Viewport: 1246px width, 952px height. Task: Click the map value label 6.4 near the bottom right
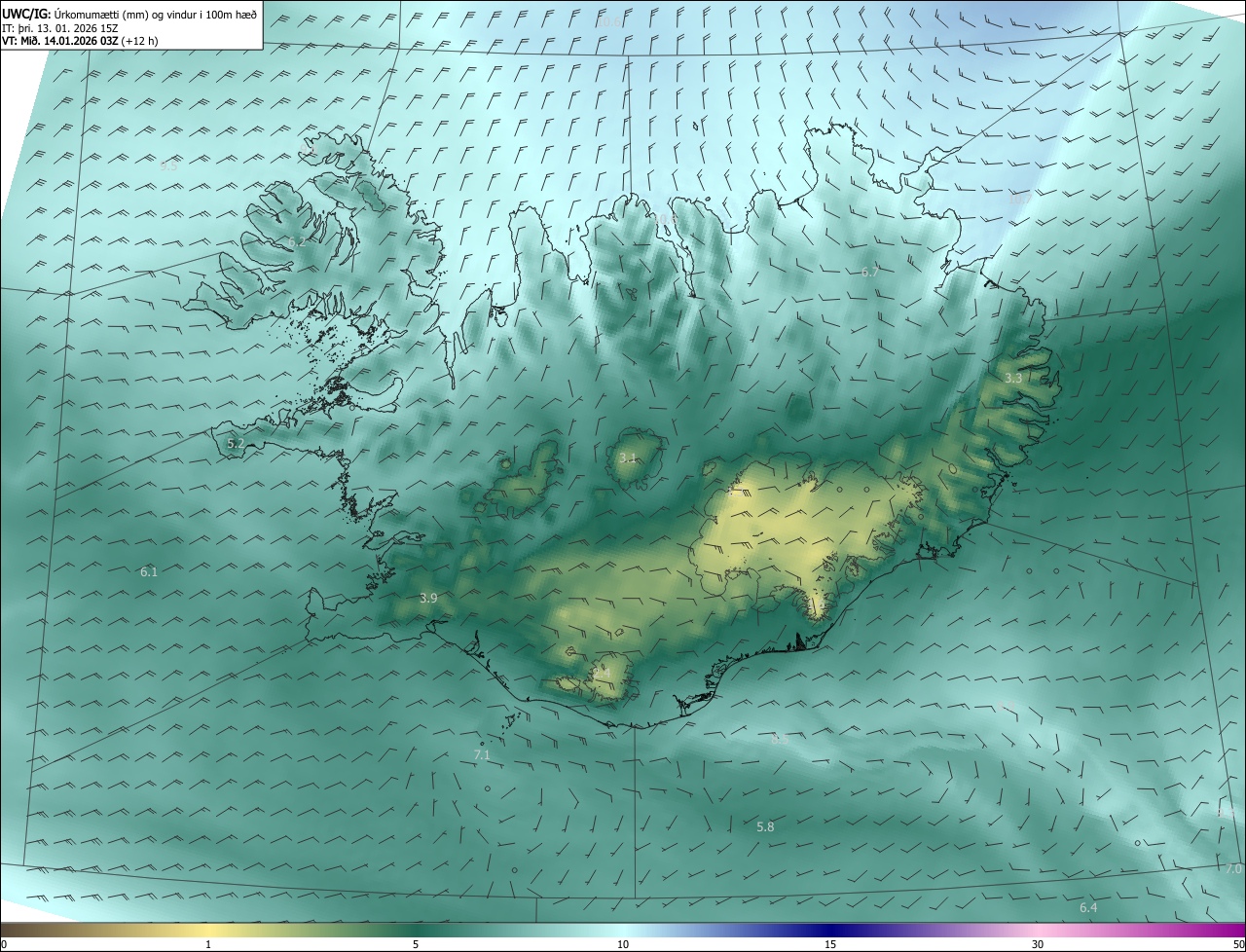1088,907
